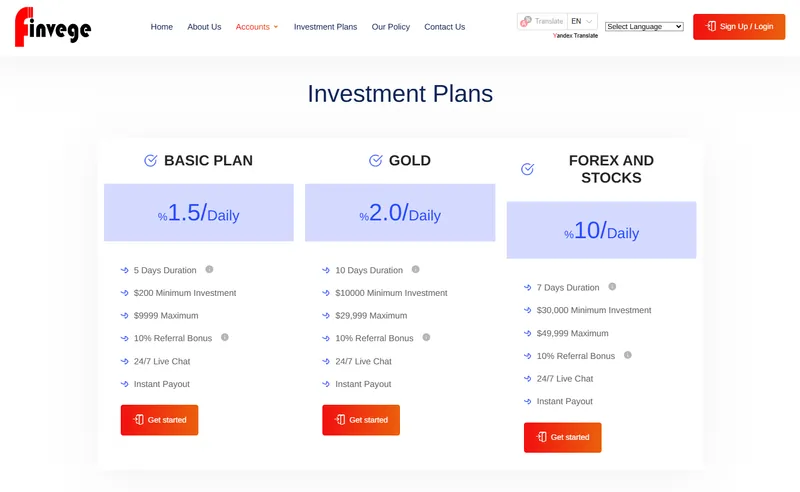The width and height of the screenshot is (800, 492).
Task: Open the About Us page
Action: click(204, 27)
